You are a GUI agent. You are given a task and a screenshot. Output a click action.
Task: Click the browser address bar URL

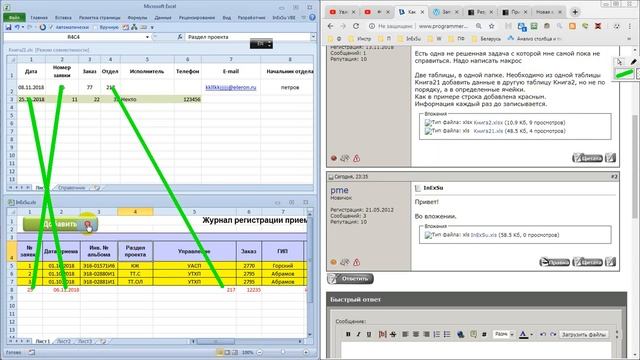point(443,26)
